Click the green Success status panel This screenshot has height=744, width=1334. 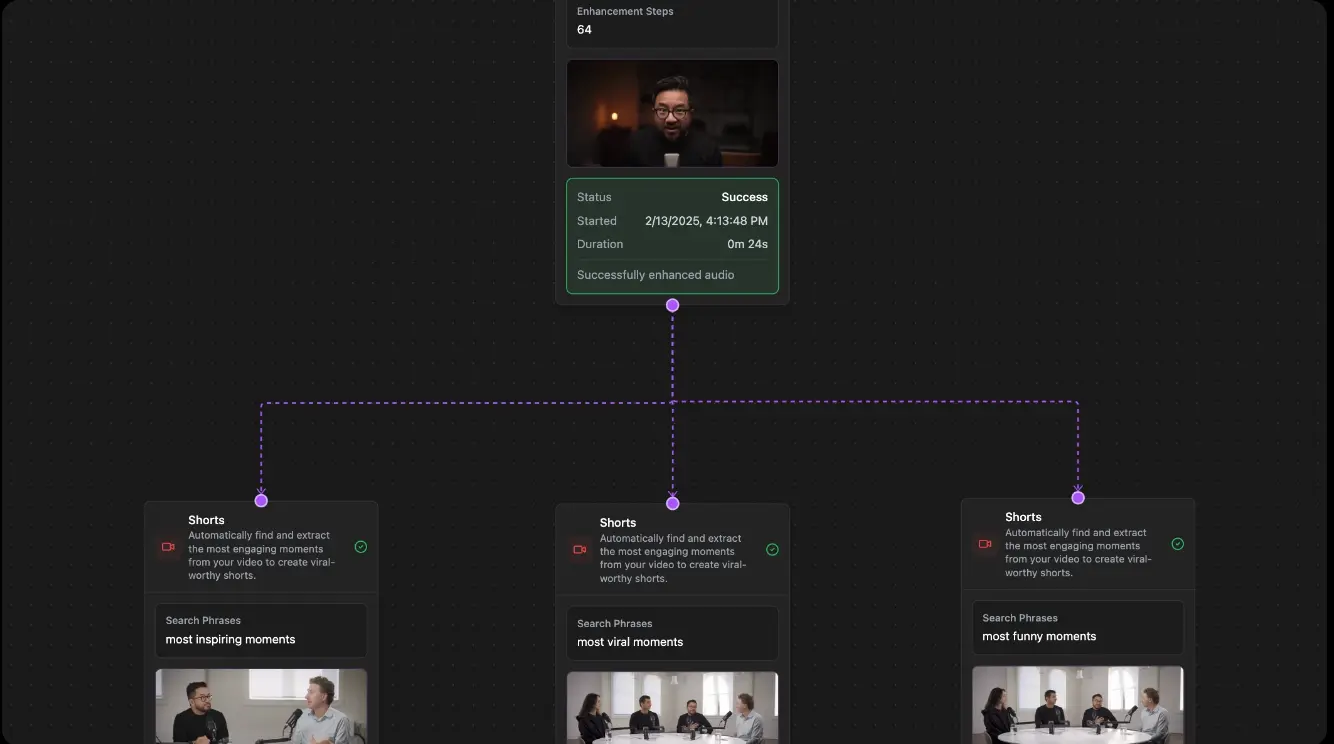(672, 236)
